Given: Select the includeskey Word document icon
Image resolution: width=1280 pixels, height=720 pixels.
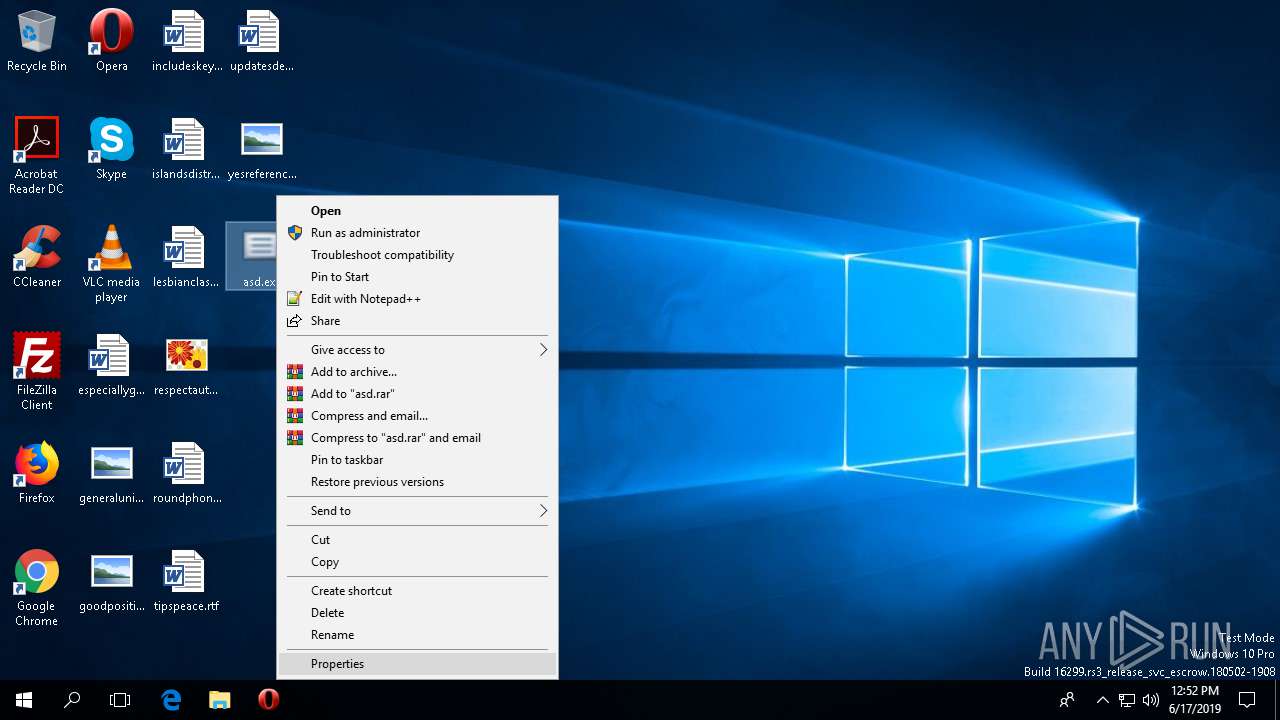Looking at the screenshot, I should [x=186, y=42].
